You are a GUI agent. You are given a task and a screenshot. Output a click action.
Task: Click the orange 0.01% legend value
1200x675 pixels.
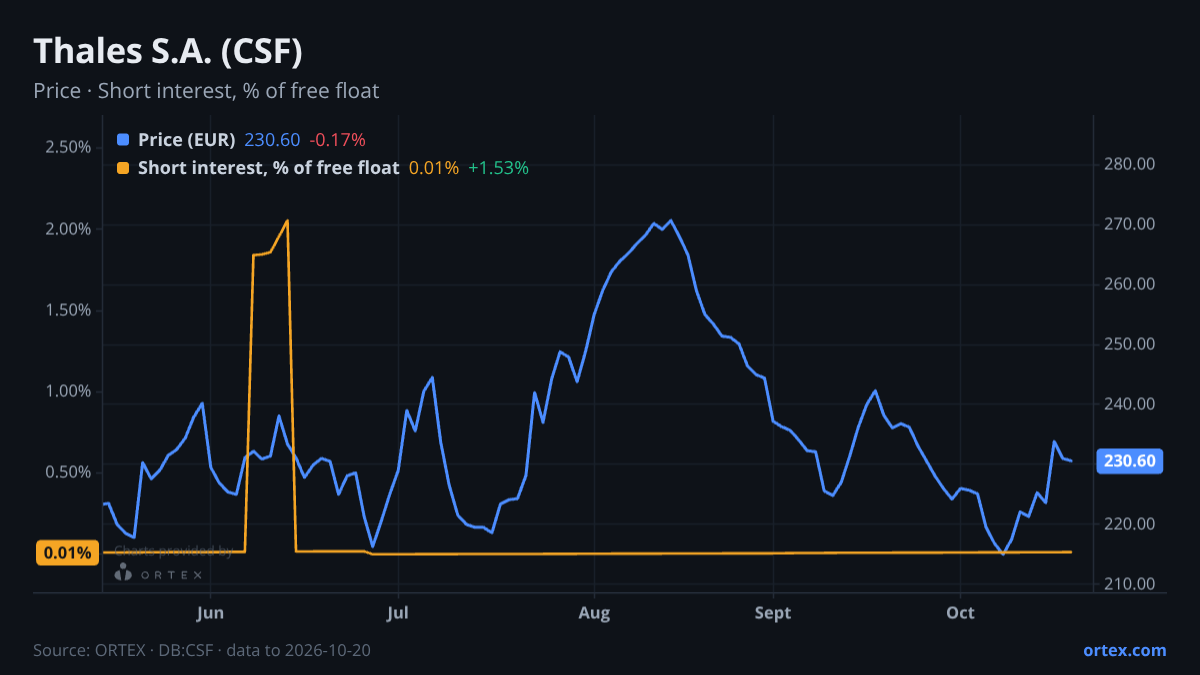point(434,168)
